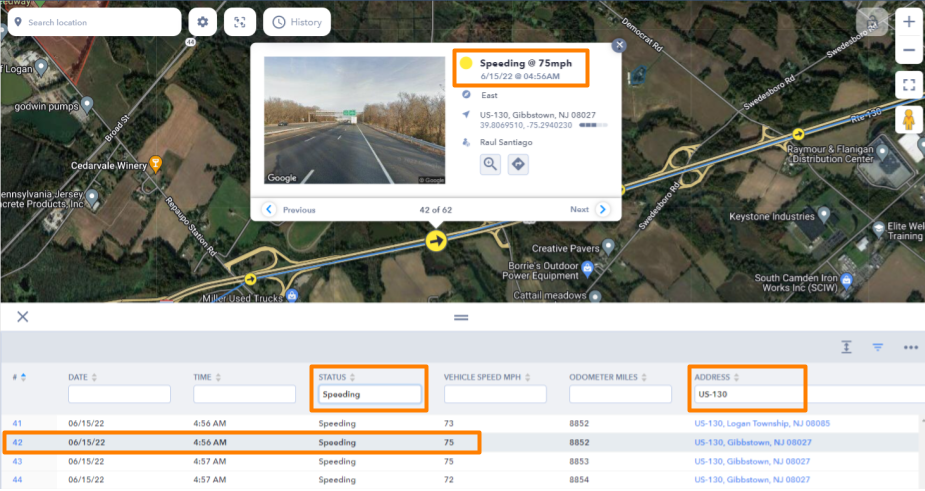Click the yellow arrow vehicle marker under popup

pos(436,241)
